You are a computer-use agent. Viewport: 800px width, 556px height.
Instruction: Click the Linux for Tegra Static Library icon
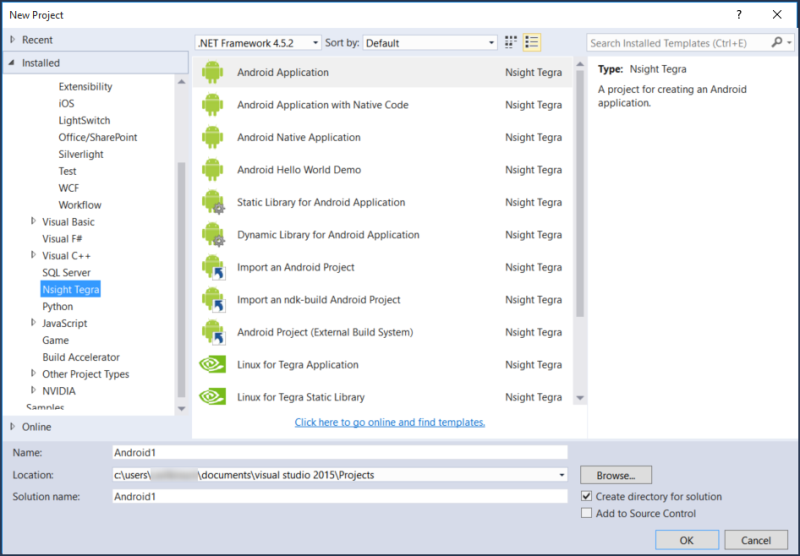tap(212, 397)
